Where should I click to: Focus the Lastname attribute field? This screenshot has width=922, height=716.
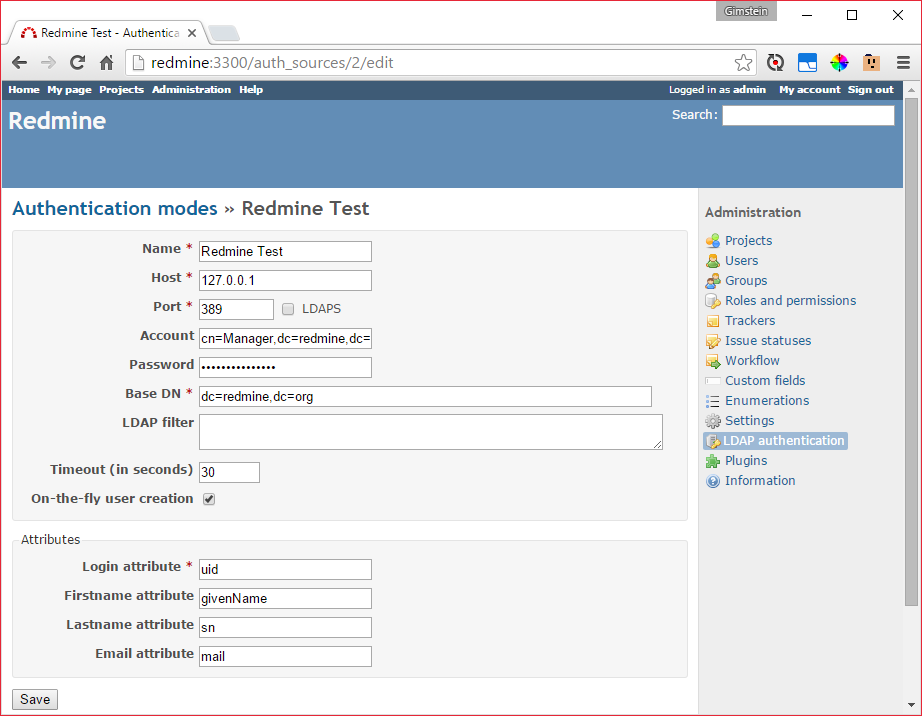(x=285, y=627)
